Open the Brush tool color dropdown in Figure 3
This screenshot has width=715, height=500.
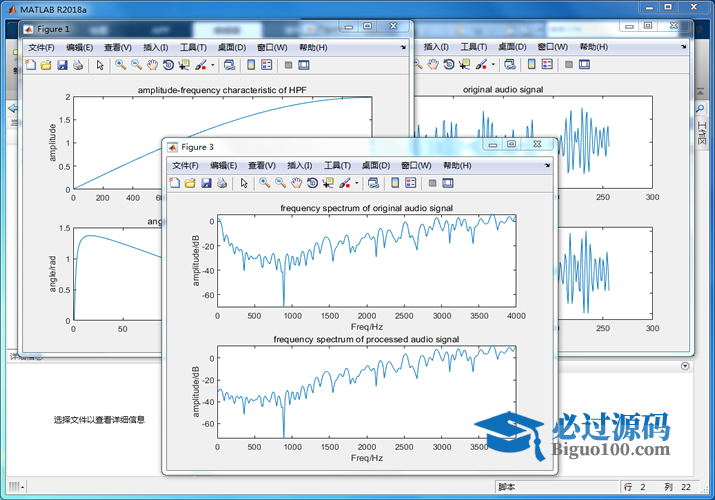(356, 183)
